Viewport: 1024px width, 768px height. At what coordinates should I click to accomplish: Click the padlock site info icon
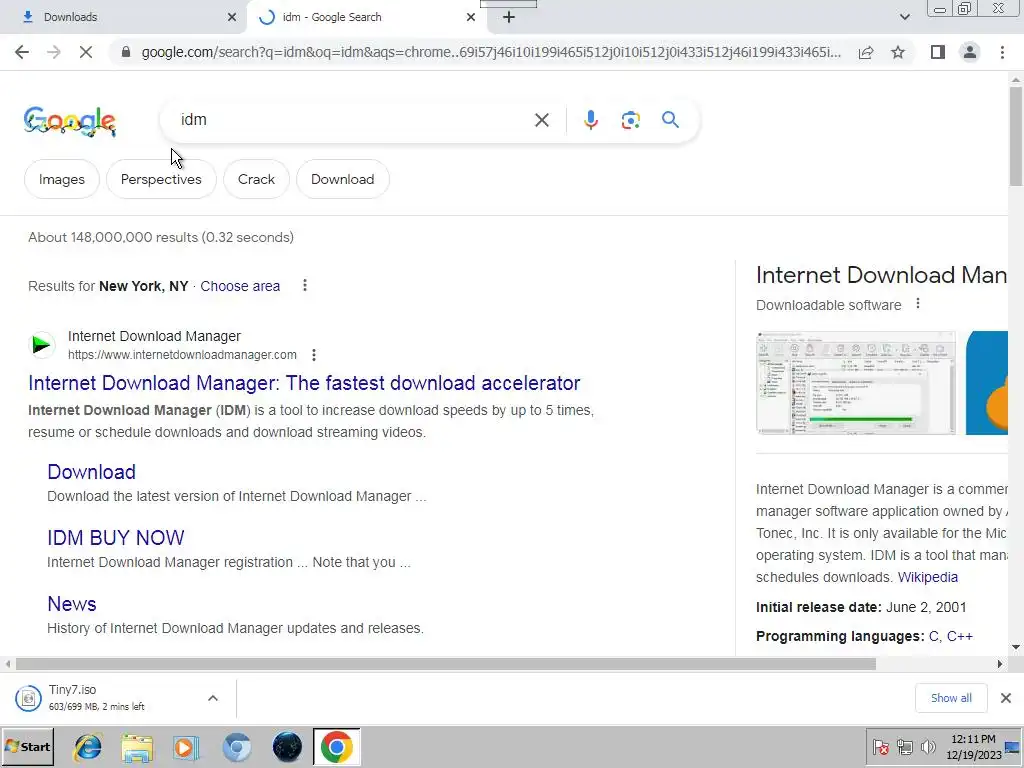point(126,52)
